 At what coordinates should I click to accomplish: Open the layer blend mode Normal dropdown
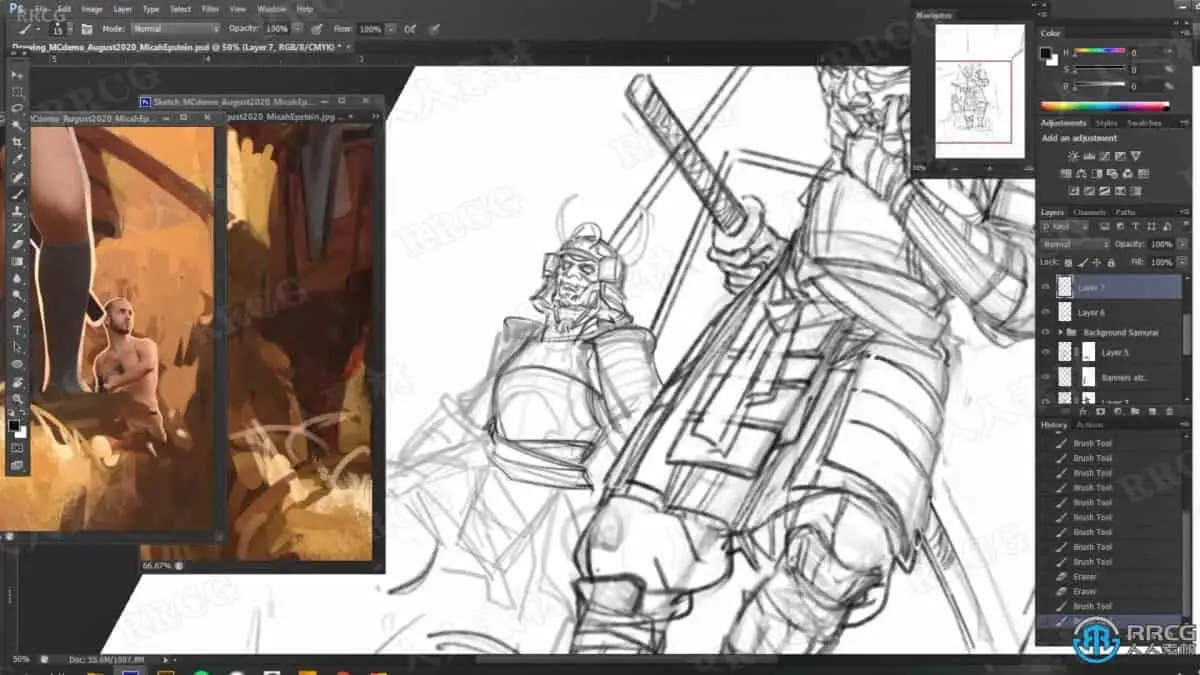(1075, 244)
